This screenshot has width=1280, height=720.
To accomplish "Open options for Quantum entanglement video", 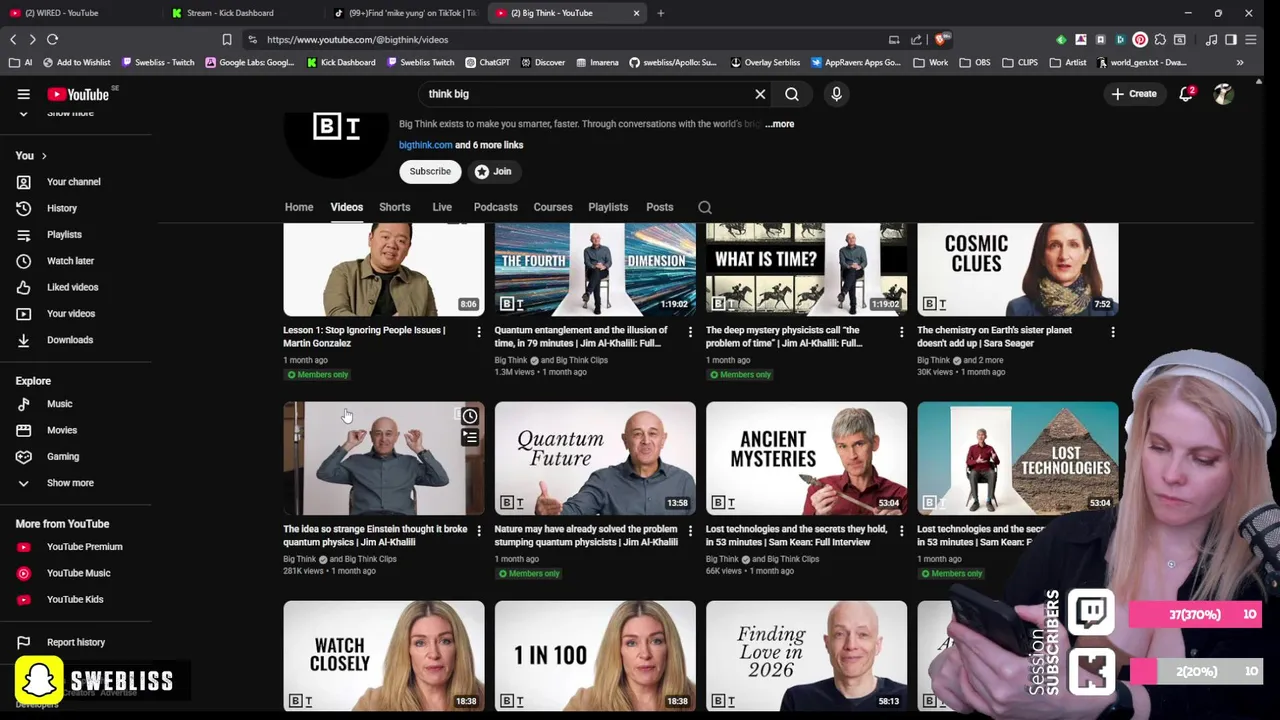I will coord(690,331).
